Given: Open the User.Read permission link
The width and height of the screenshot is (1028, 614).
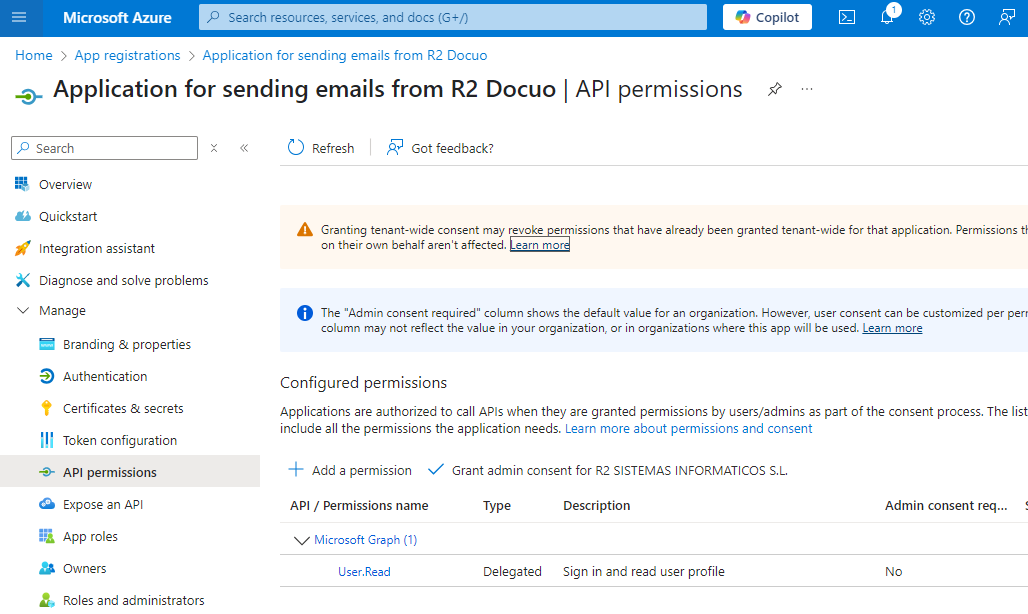Looking at the screenshot, I should pyautogui.click(x=364, y=571).
